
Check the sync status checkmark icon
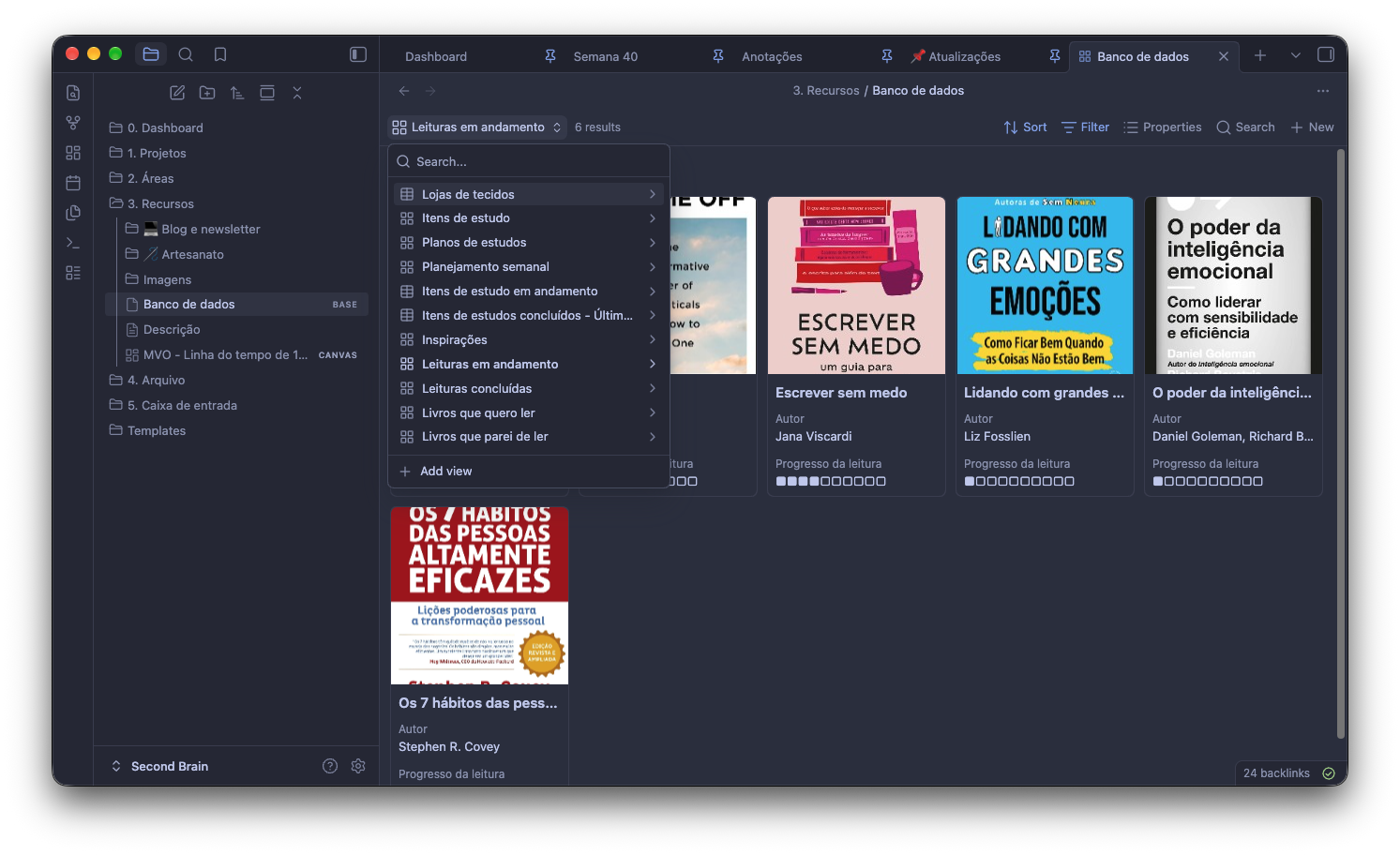(1329, 773)
